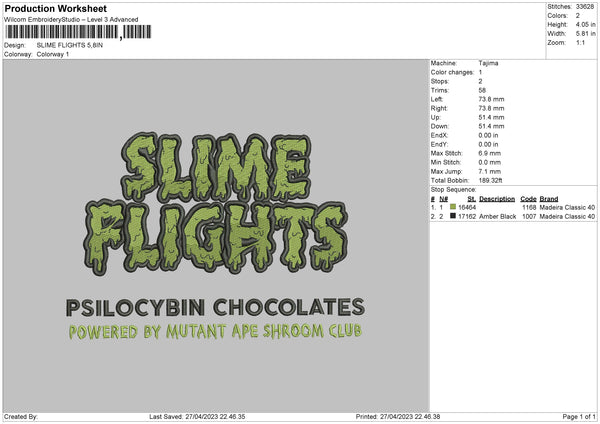600x424 pixels.
Task: Click the Slime Flights embroidery design preview
Action: point(216,237)
